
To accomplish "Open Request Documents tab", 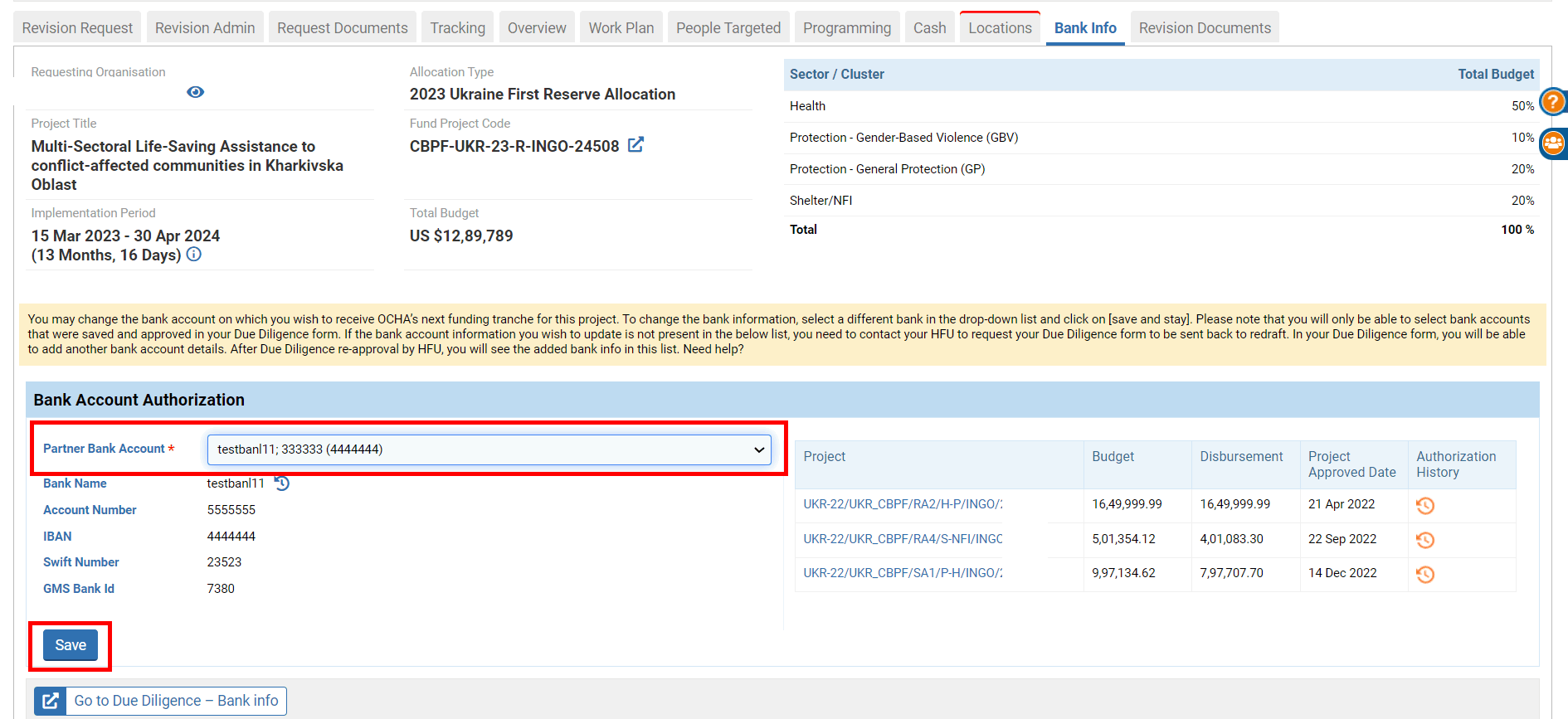I will click(x=343, y=28).
